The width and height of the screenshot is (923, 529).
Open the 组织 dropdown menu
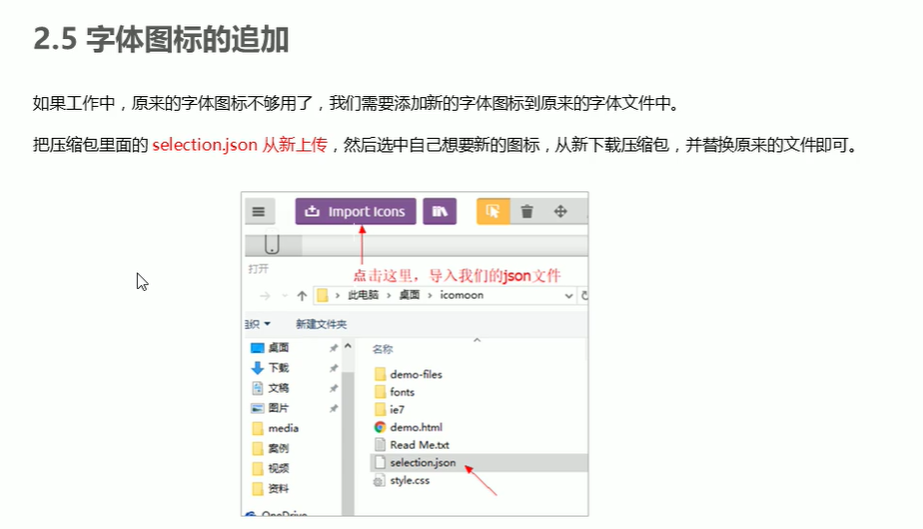coord(258,324)
